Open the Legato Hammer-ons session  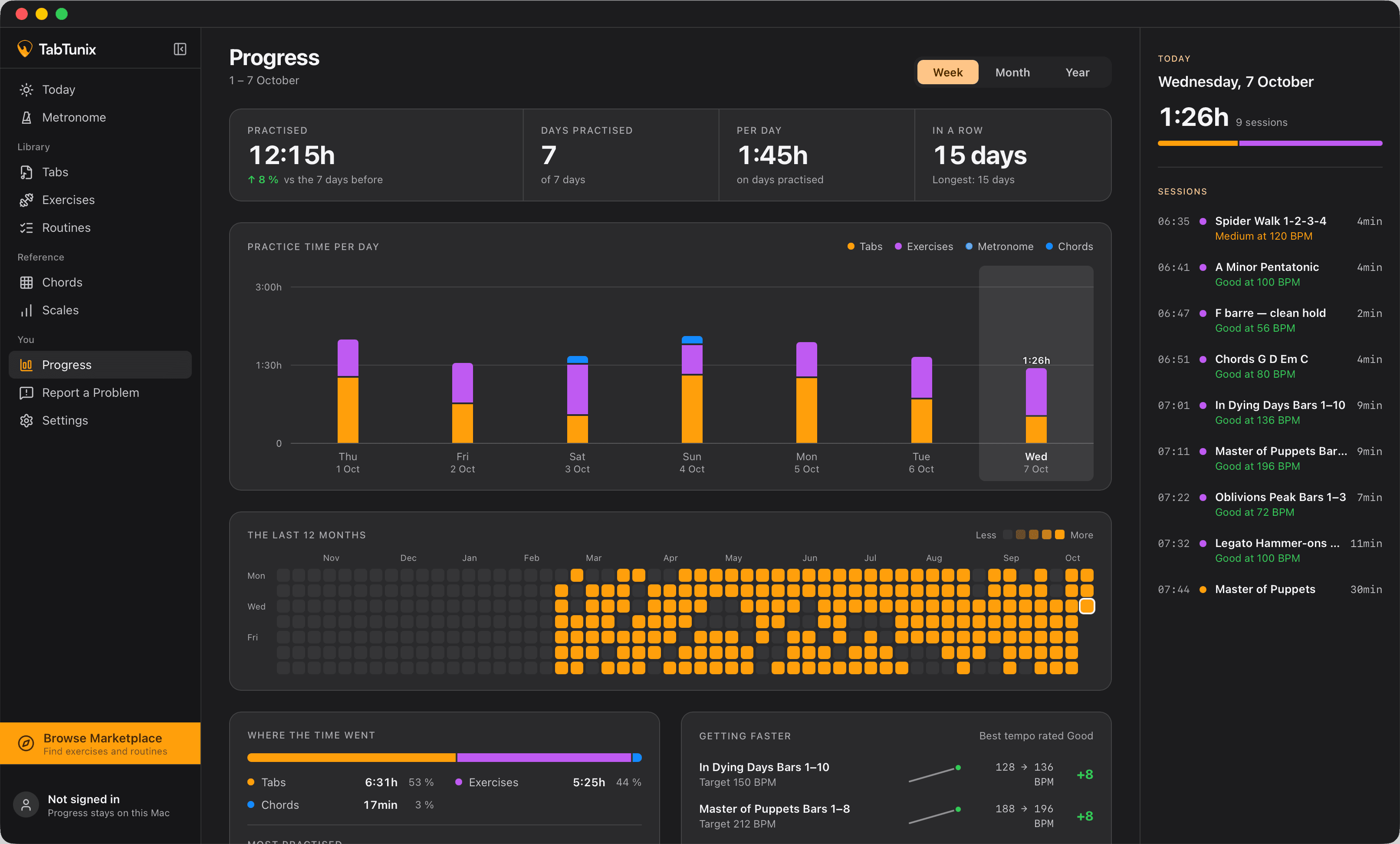(x=1270, y=551)
